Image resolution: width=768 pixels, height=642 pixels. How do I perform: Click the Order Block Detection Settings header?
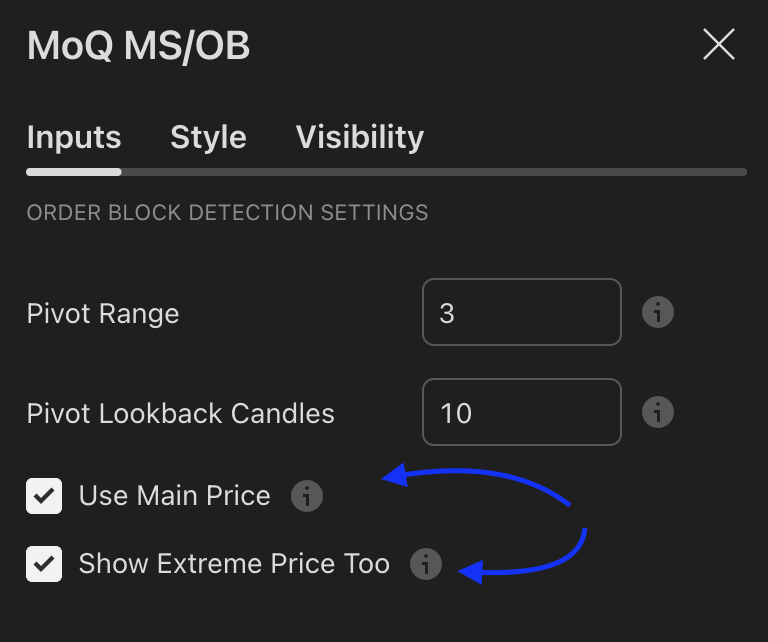(x=227, y=213)
